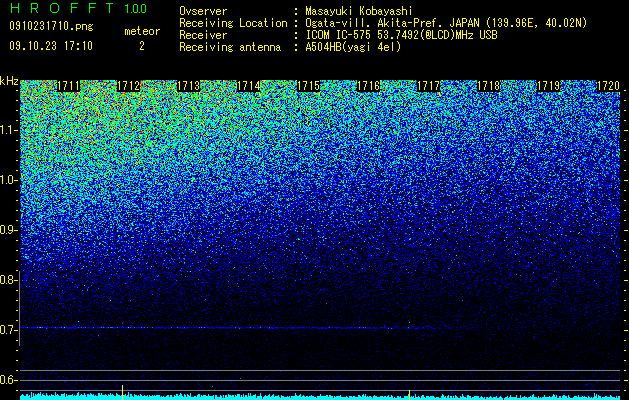The image size is (629, 400).
Task: Select observer name Masayuki Kobayashi
Action: (x=359, y=11)
